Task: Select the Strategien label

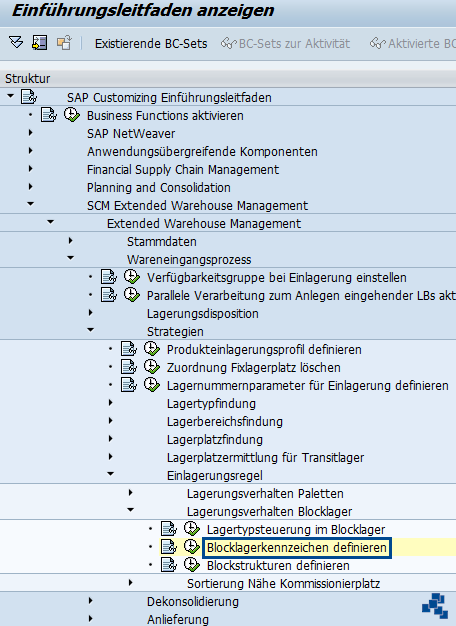Action: 175,331
